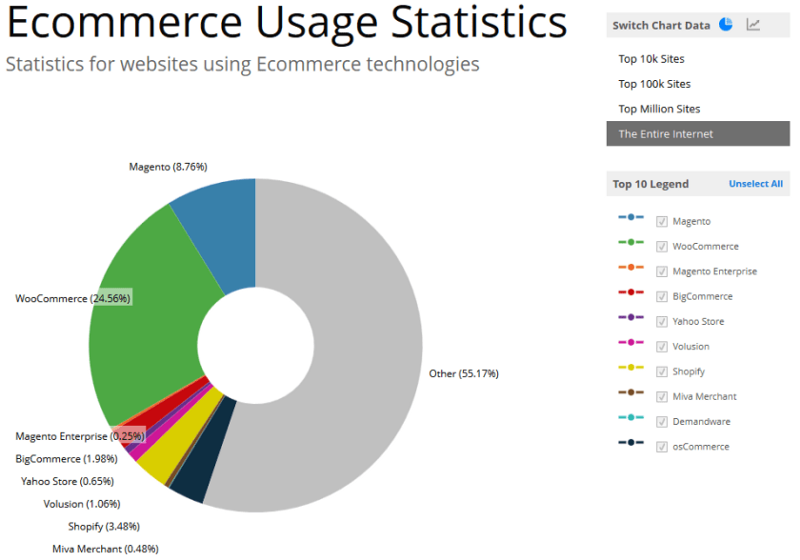
Task: Uncheck the Shopify checkbox
Action: pos(661,371)
